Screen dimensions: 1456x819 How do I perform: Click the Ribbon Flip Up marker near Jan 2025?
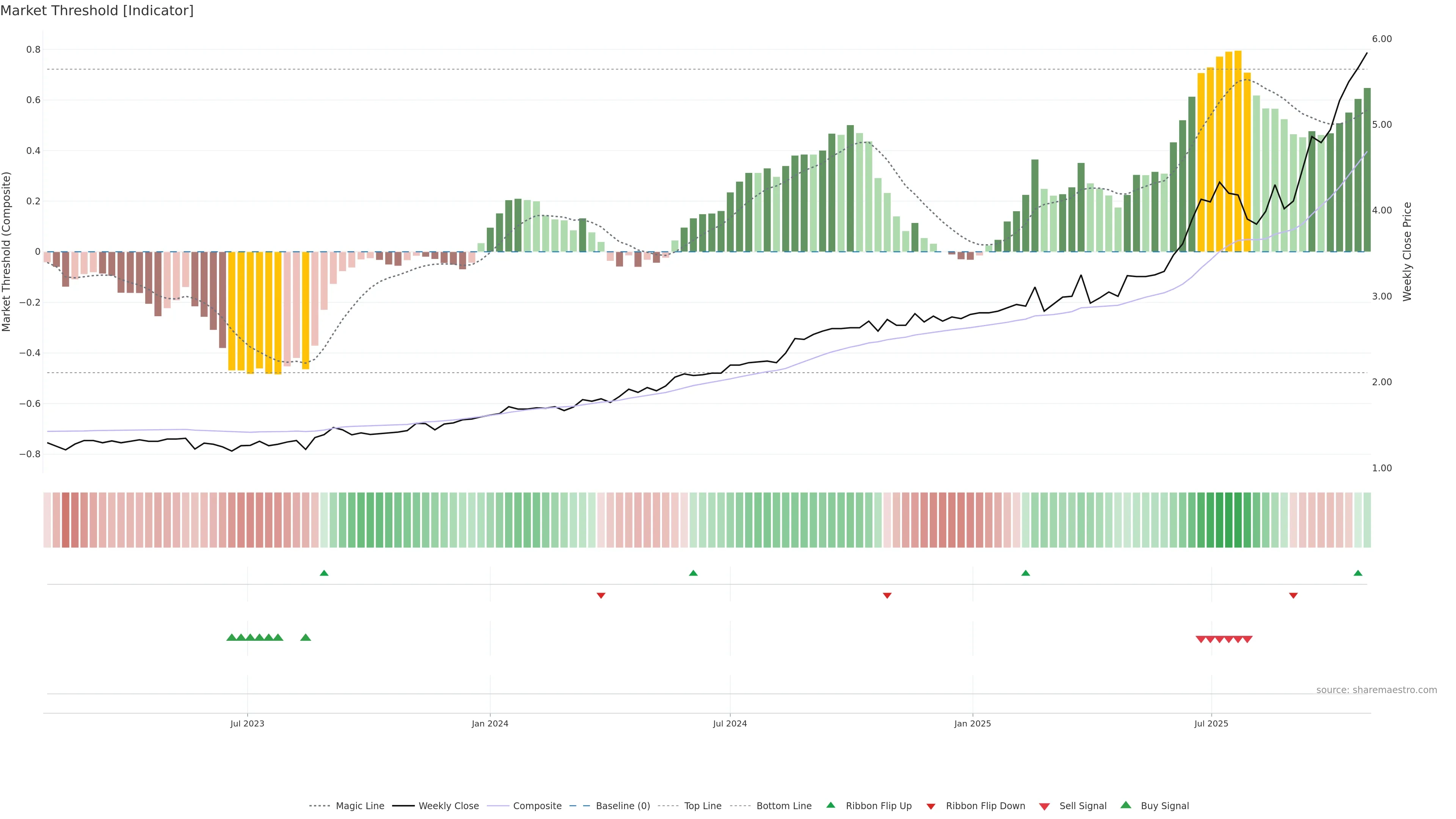click(1026, 573)
